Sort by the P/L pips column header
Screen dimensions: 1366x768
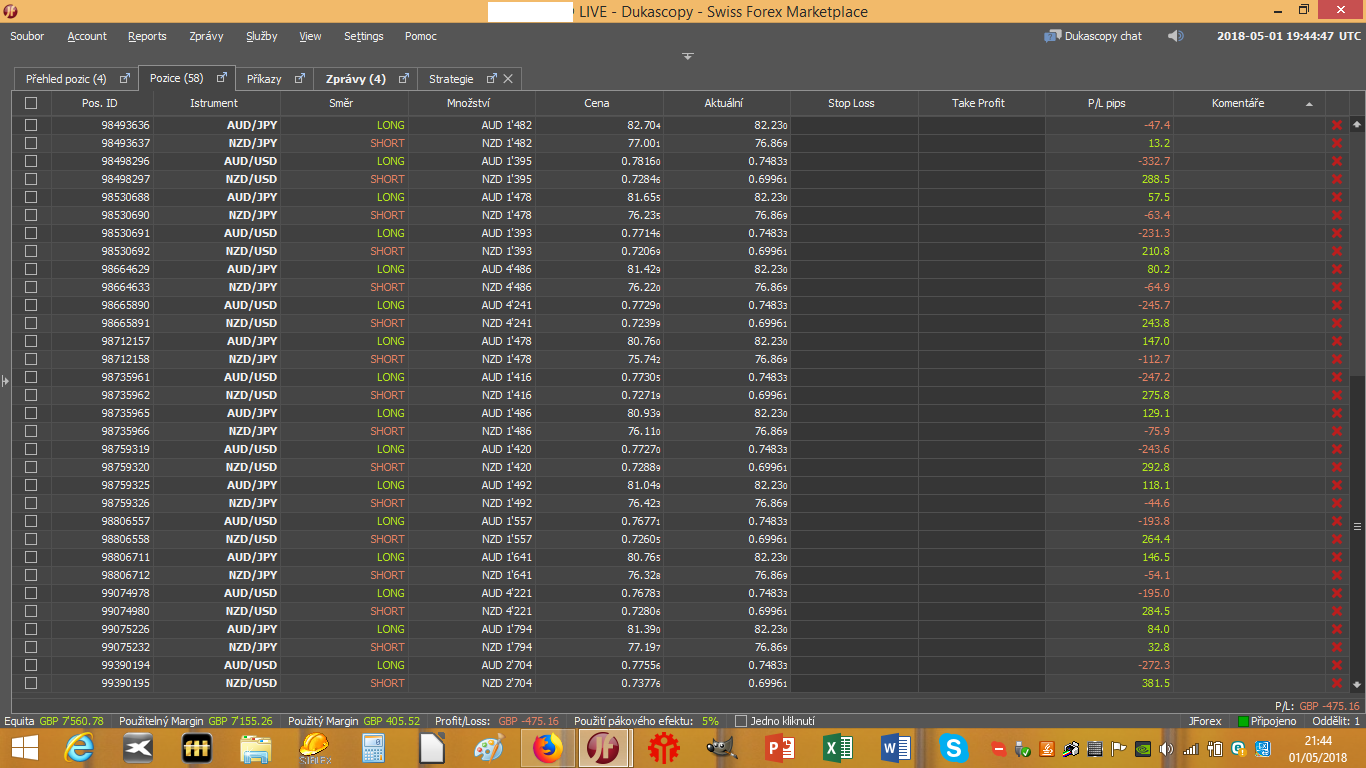point(1109,103)
